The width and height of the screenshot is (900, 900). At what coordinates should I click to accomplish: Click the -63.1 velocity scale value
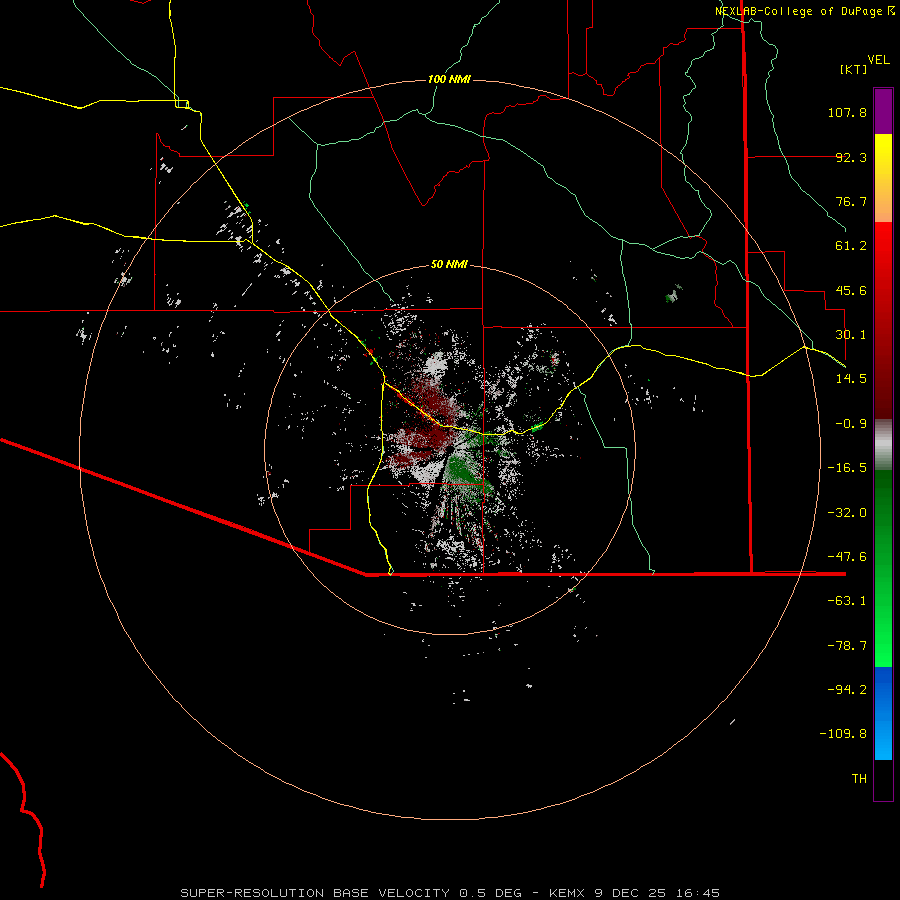pyautogui.click(x=847, y=601)
